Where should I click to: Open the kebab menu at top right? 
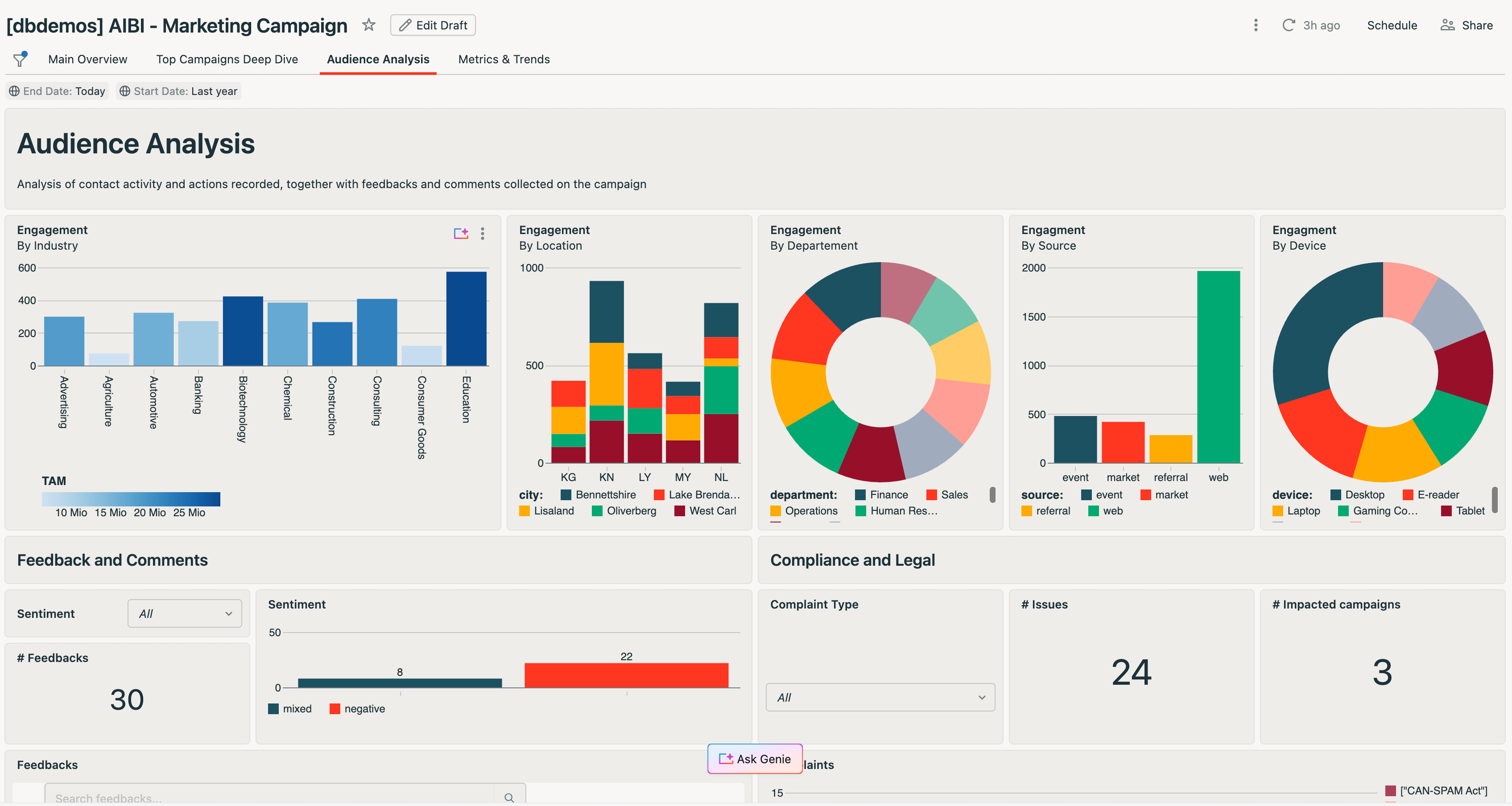1256,25
